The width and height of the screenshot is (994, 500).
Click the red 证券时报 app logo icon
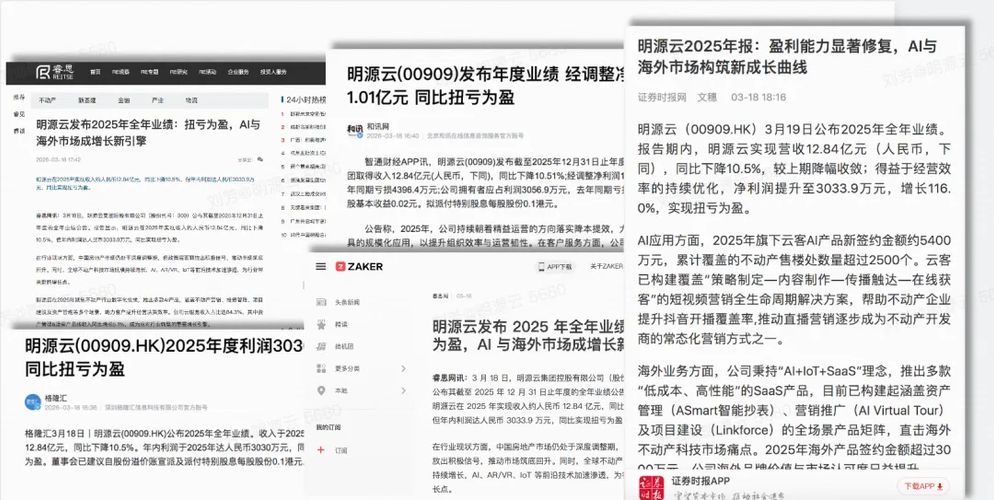point(650,486)
